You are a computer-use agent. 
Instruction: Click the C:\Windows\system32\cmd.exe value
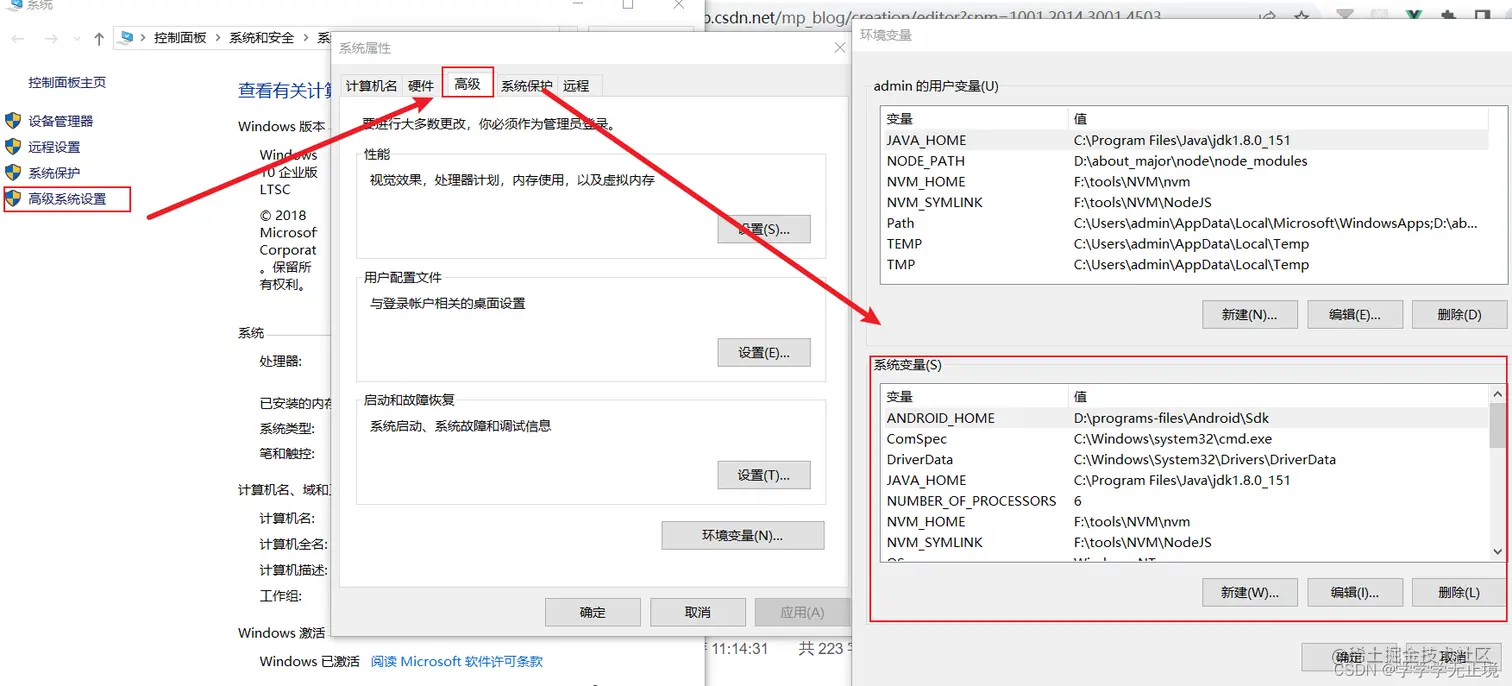(x=1173, y=439)
